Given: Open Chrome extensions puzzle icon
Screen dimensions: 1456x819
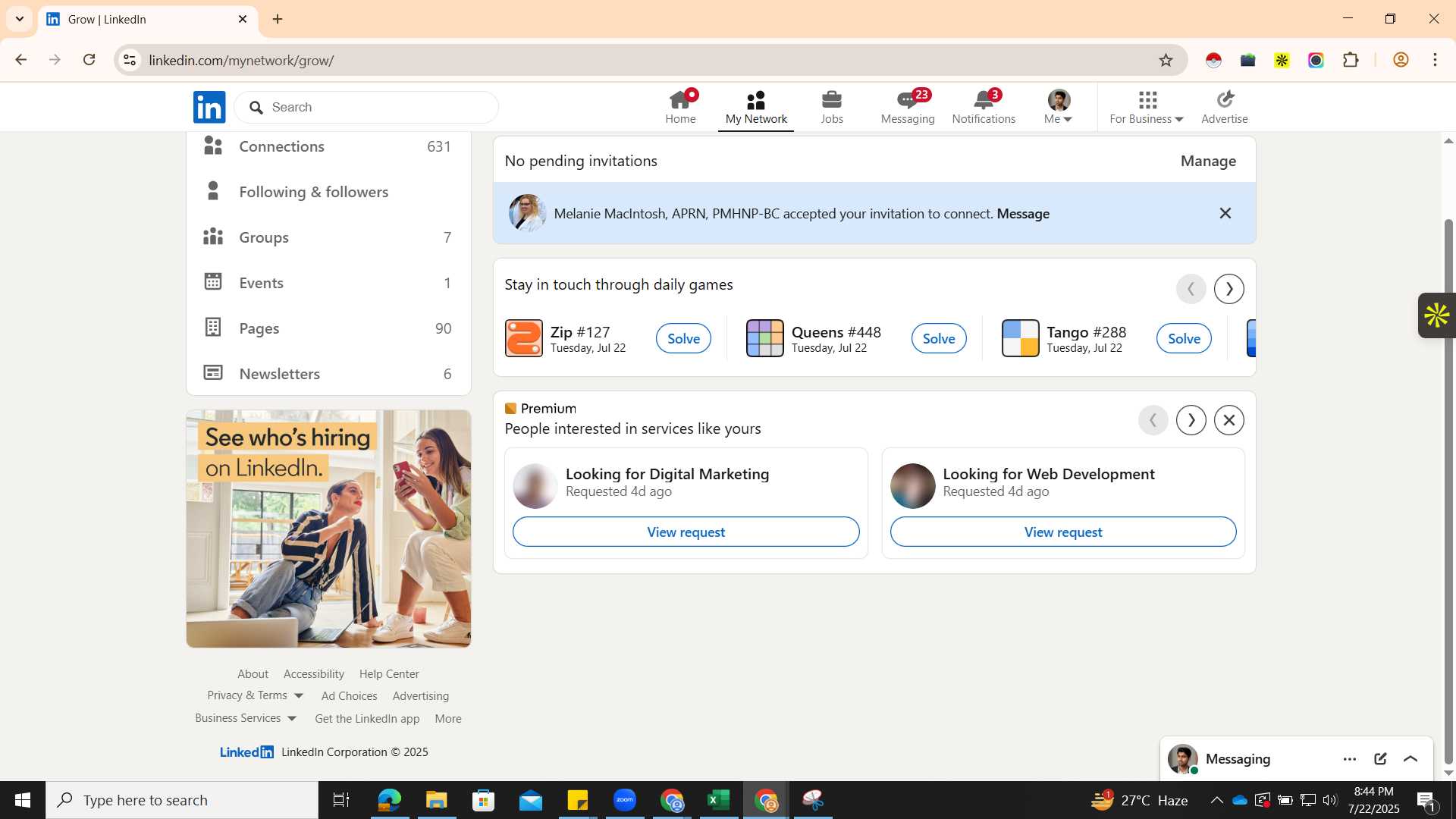Looking at the screenshot, I should (1351, 60).
